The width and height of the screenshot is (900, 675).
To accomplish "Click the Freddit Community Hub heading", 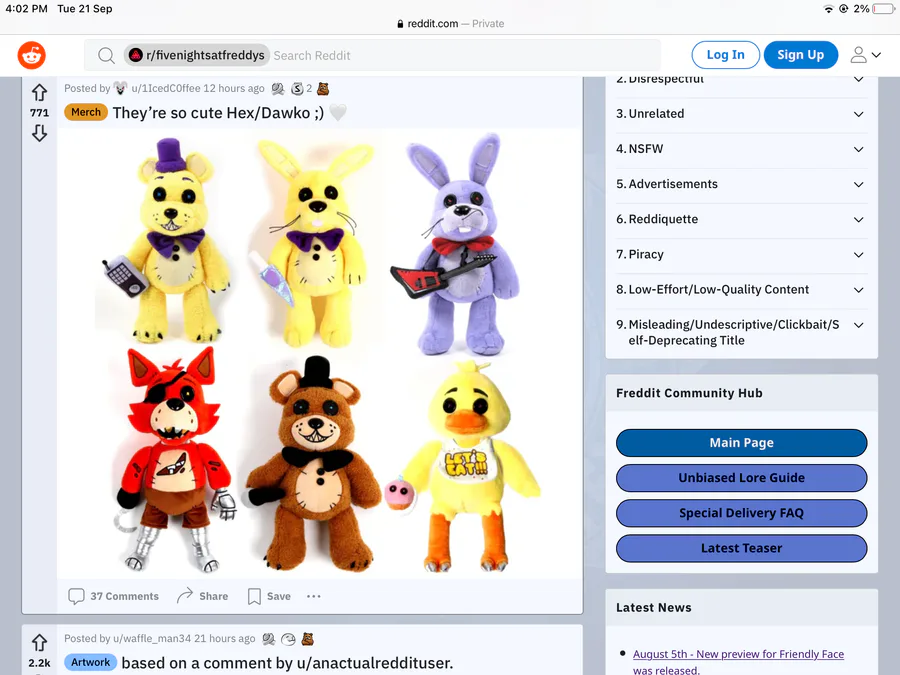I will click(689, 393).
